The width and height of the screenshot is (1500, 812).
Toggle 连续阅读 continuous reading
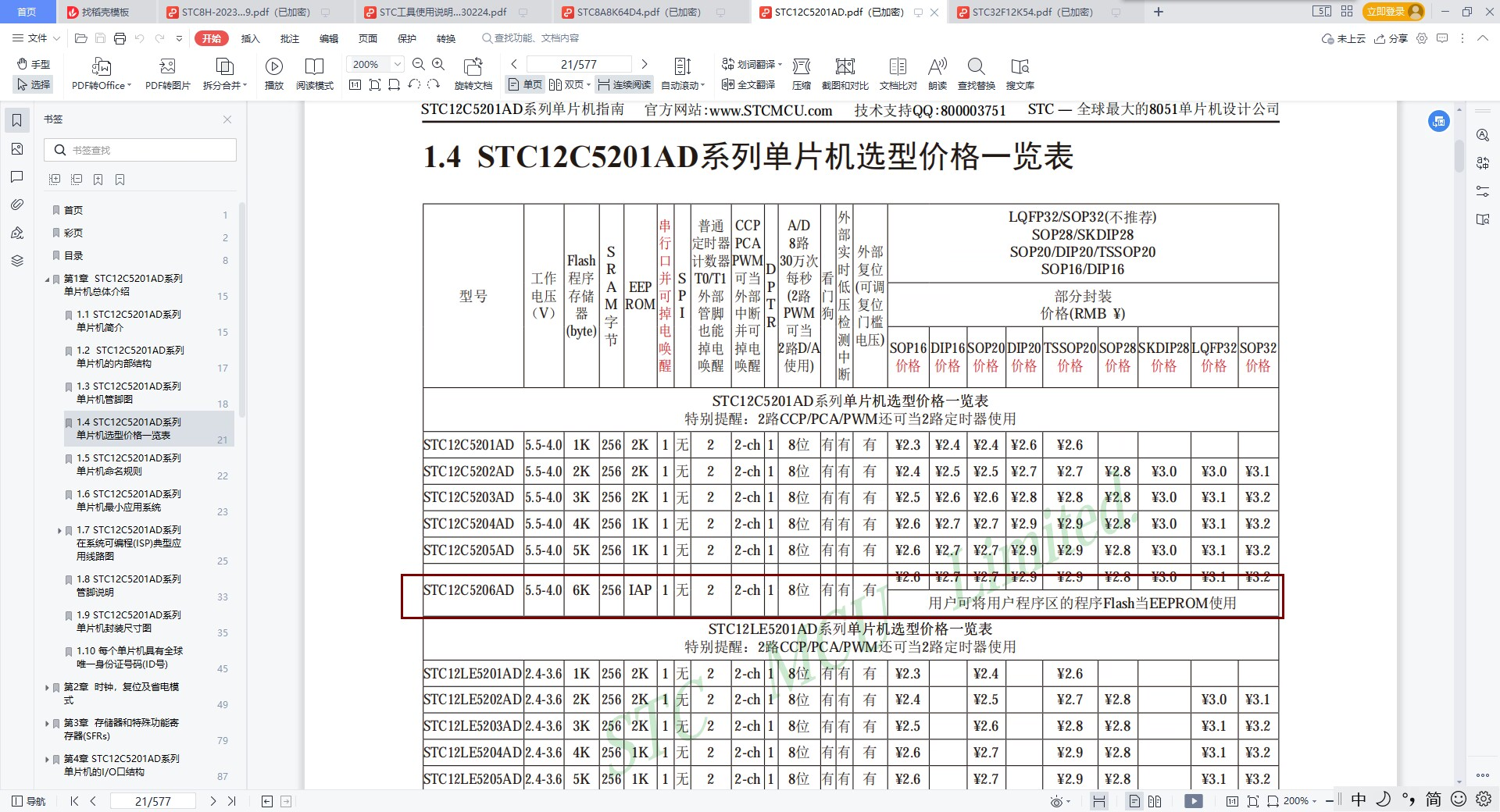[x=624, y=84]
